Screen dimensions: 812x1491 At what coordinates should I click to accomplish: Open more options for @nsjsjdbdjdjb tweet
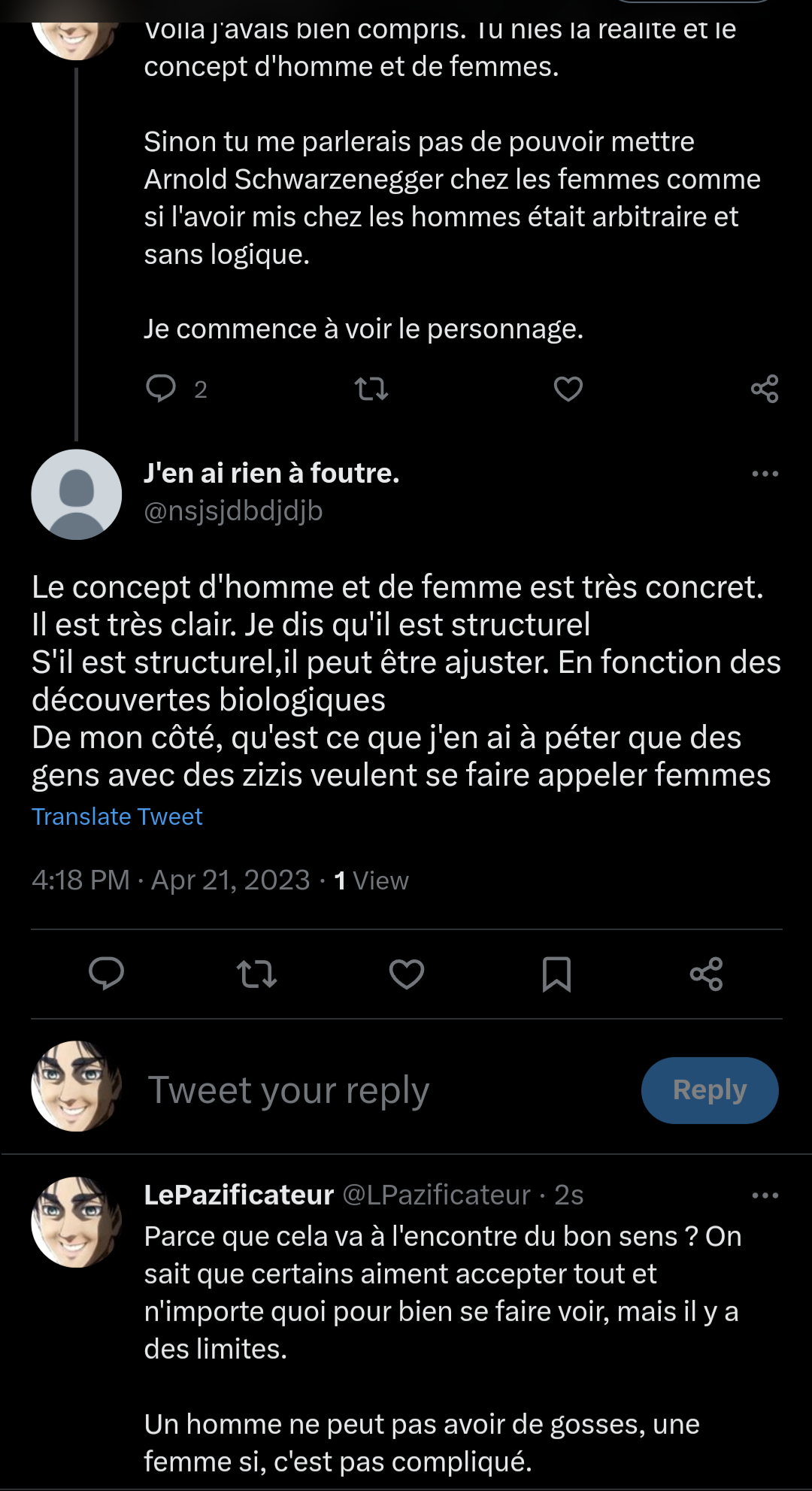point(765,474)
